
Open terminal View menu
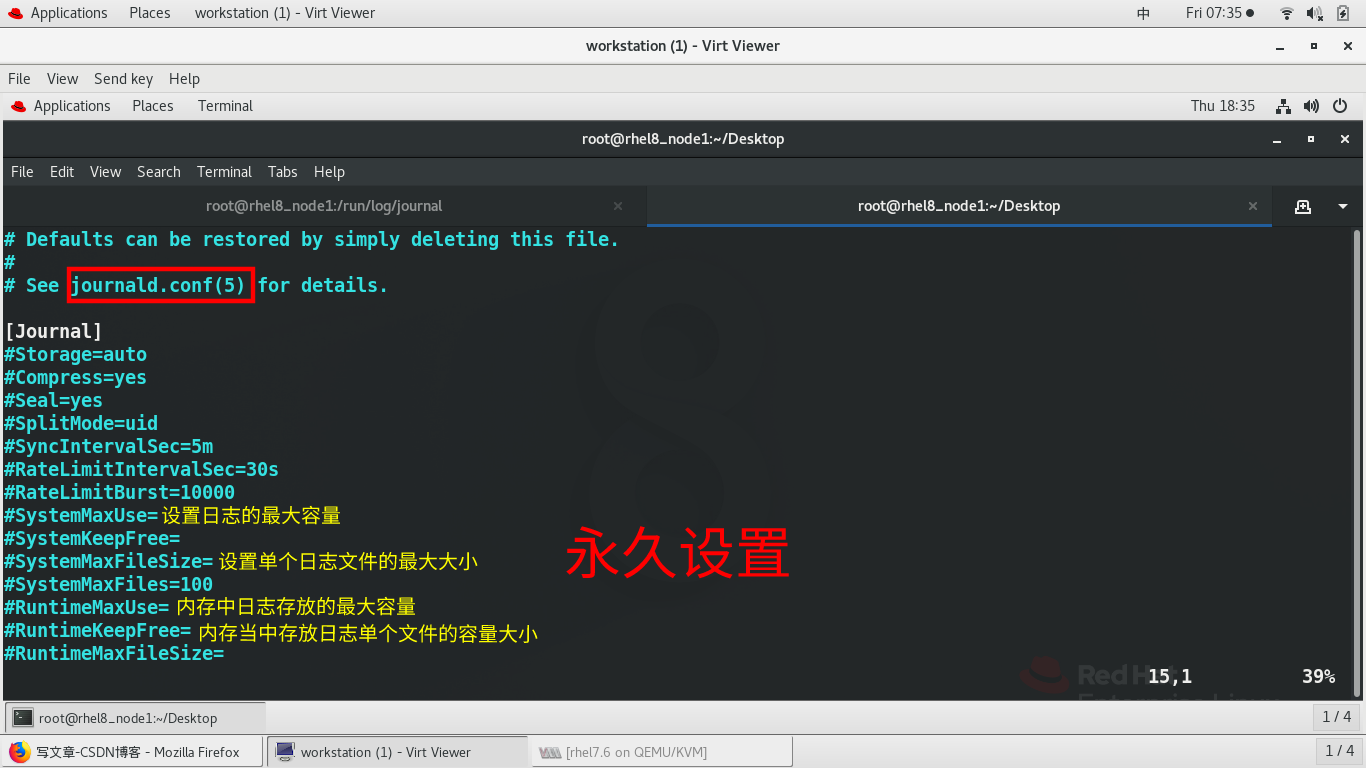[x=105, y=172]
